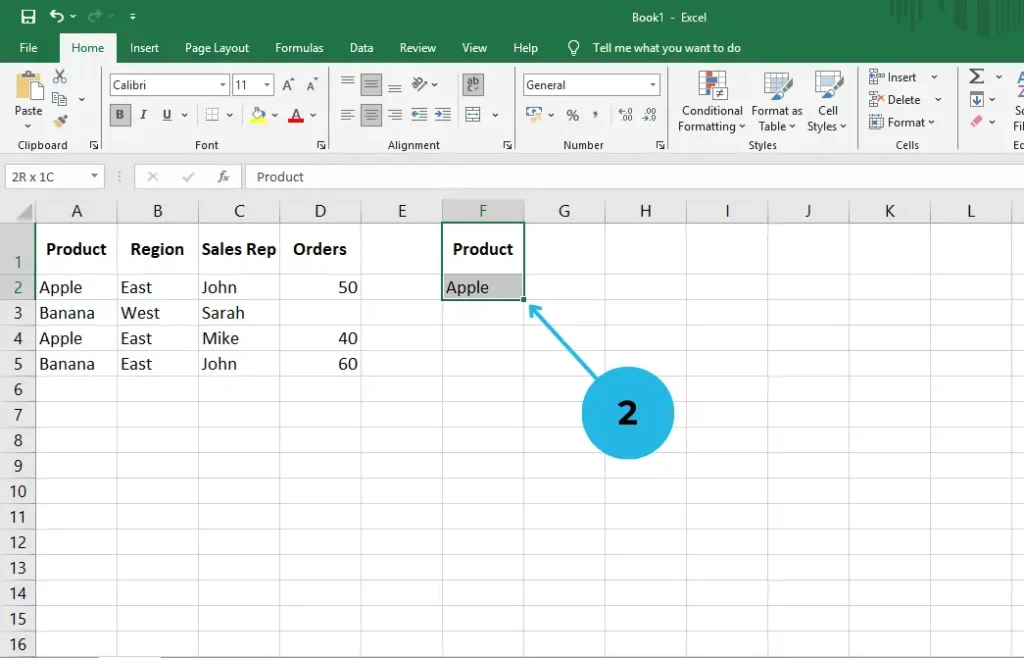Toggle Center horizontal alignment

point(371,115)
